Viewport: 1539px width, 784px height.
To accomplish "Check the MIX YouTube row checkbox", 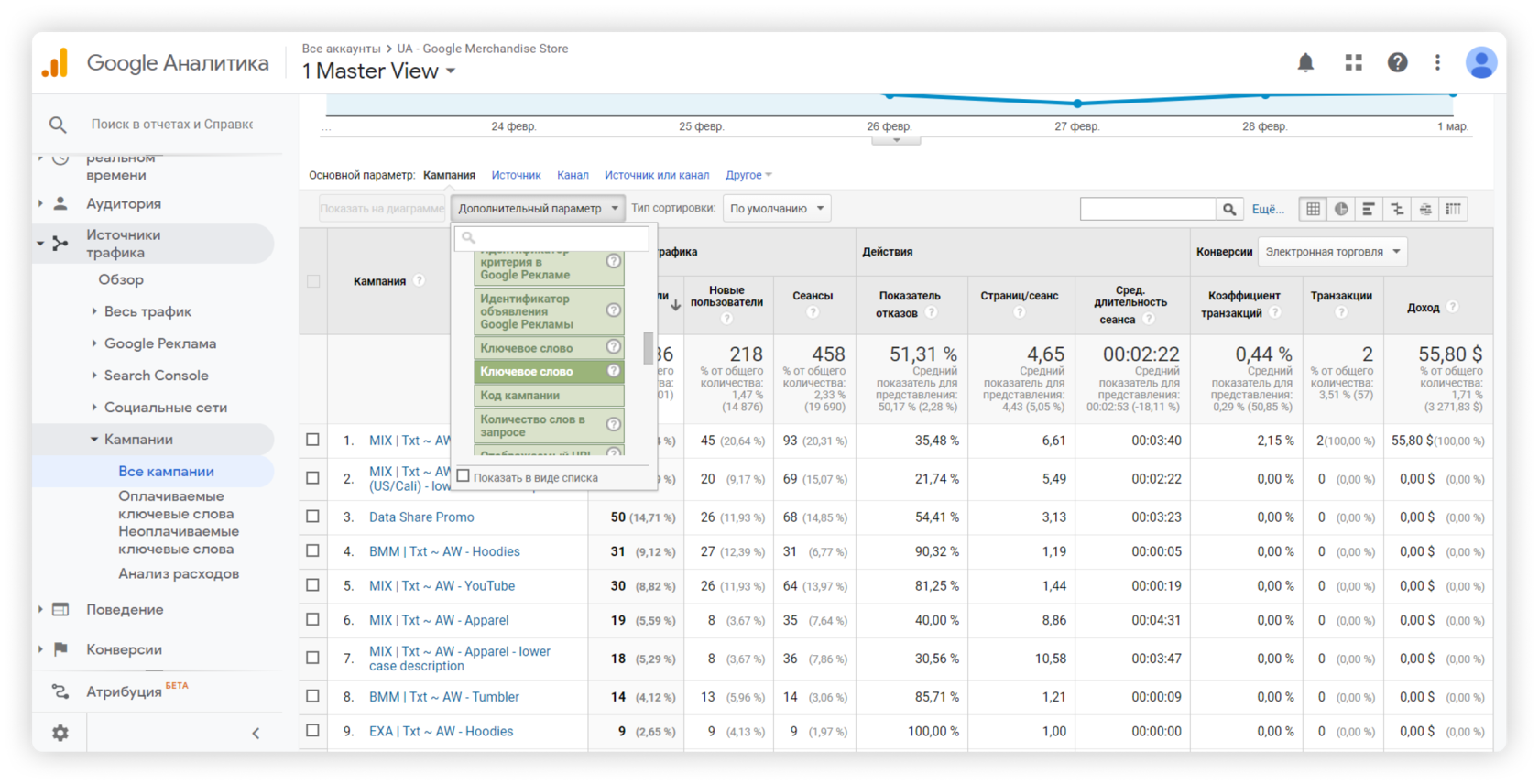I will pos(312,584).
